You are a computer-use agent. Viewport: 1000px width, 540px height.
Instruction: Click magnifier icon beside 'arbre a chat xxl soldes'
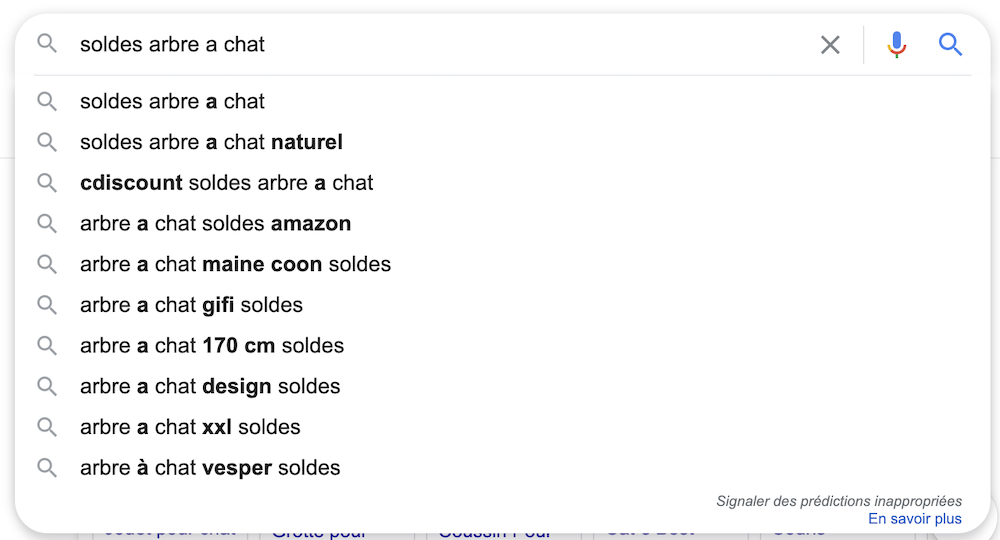(47, 427)
